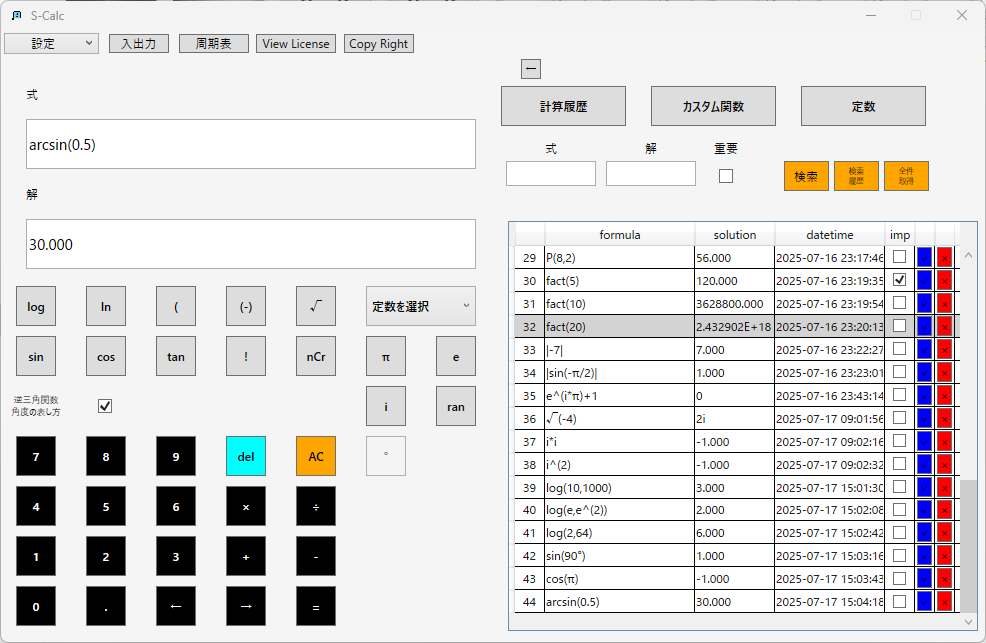The width and height of the screenshot is (986, 643).
Task: Click the digit 5 key
Action: [106, 506]
